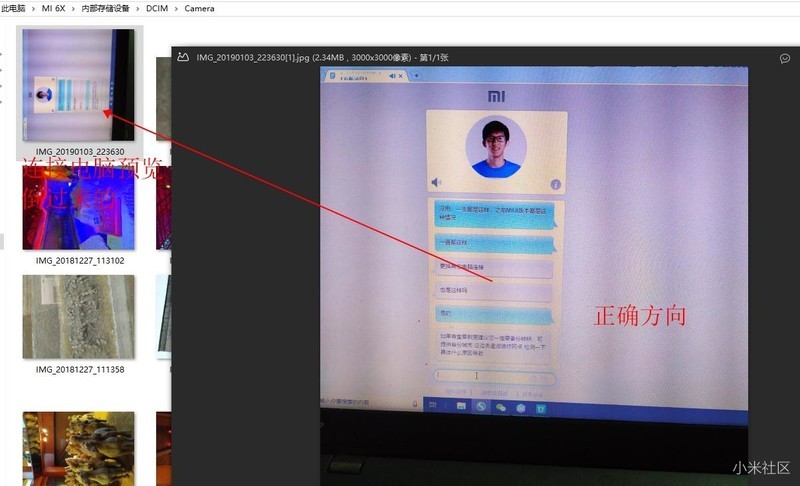Select the IMG_20181227_111358 thumbnail
Image resolution: width=800 pixels, height=486 pixels.
click(79, 317)
